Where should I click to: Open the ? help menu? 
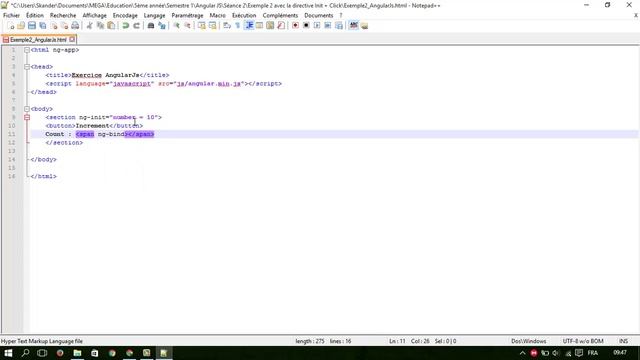[341, 15]
